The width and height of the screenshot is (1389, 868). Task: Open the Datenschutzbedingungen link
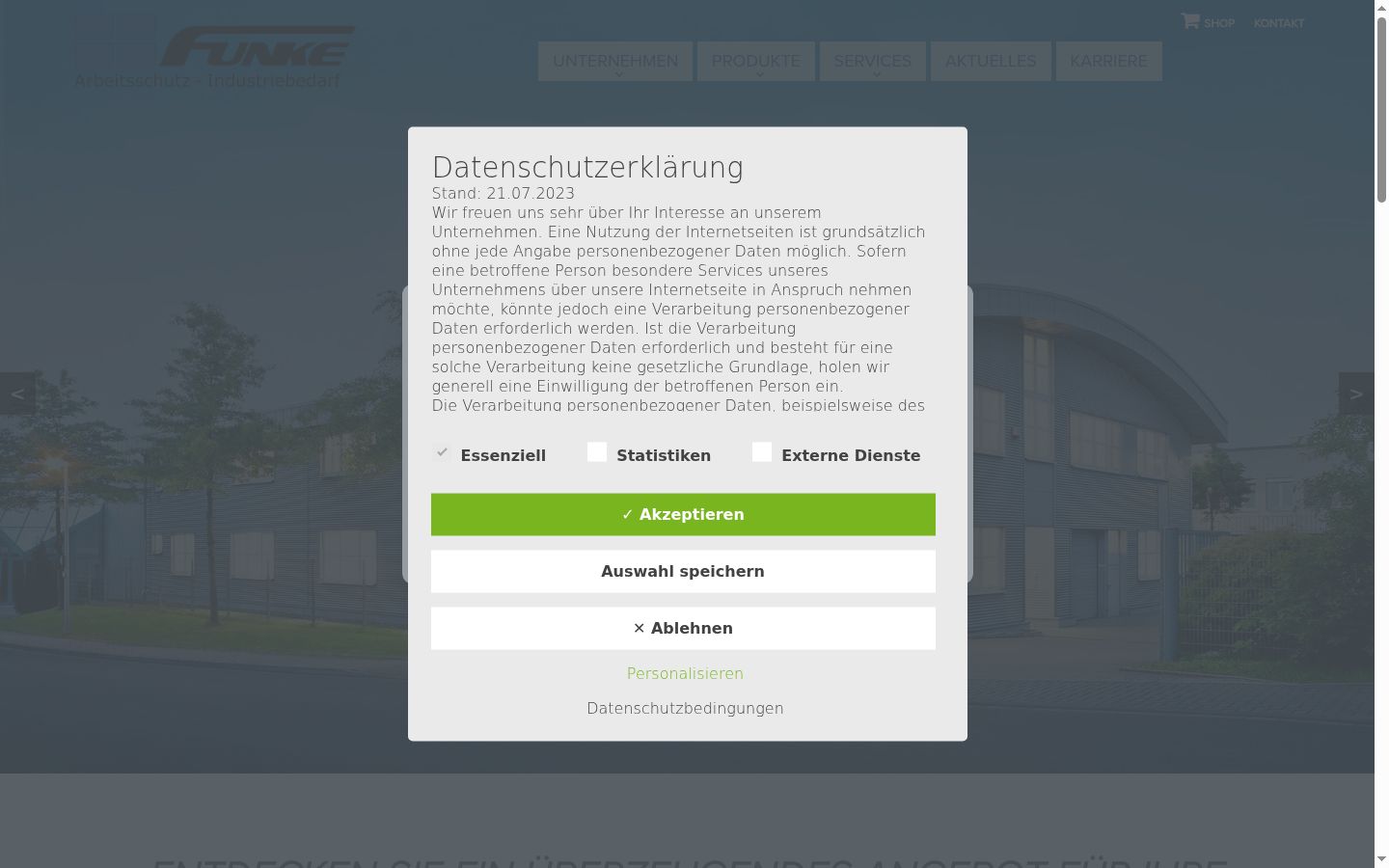click(x=685, y=708)
